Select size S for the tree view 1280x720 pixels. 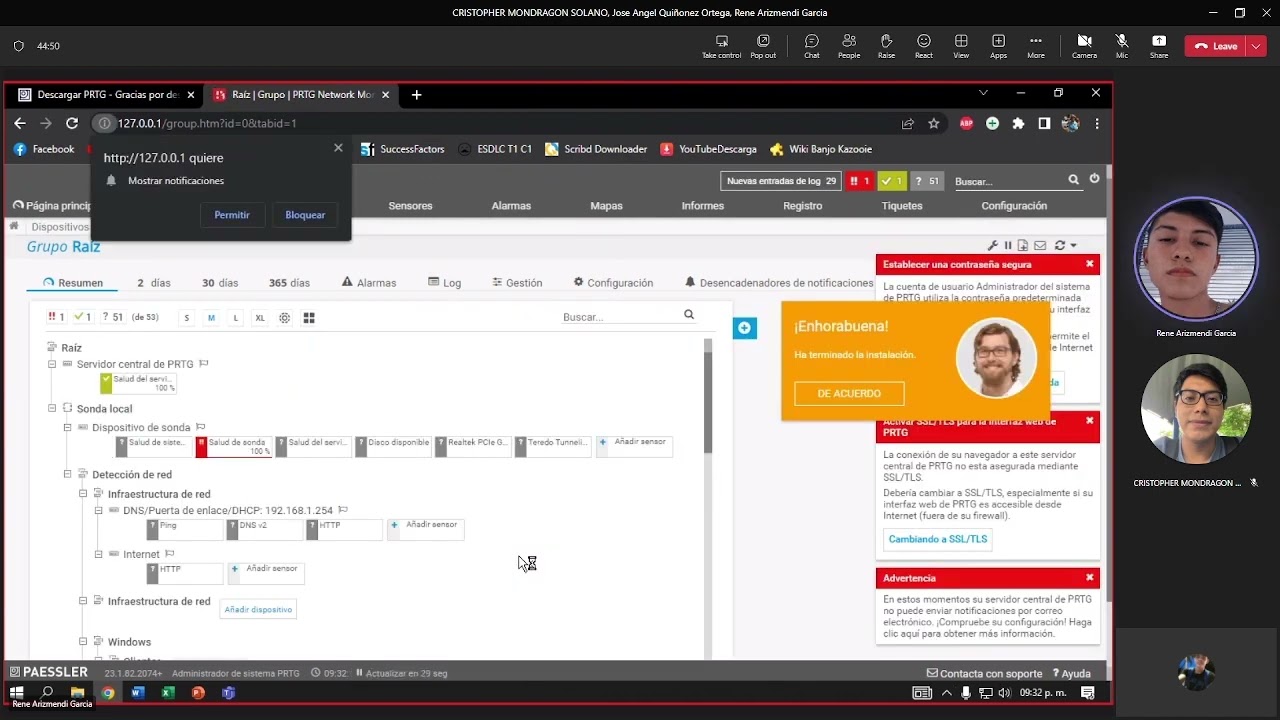[x=186, y=318]
